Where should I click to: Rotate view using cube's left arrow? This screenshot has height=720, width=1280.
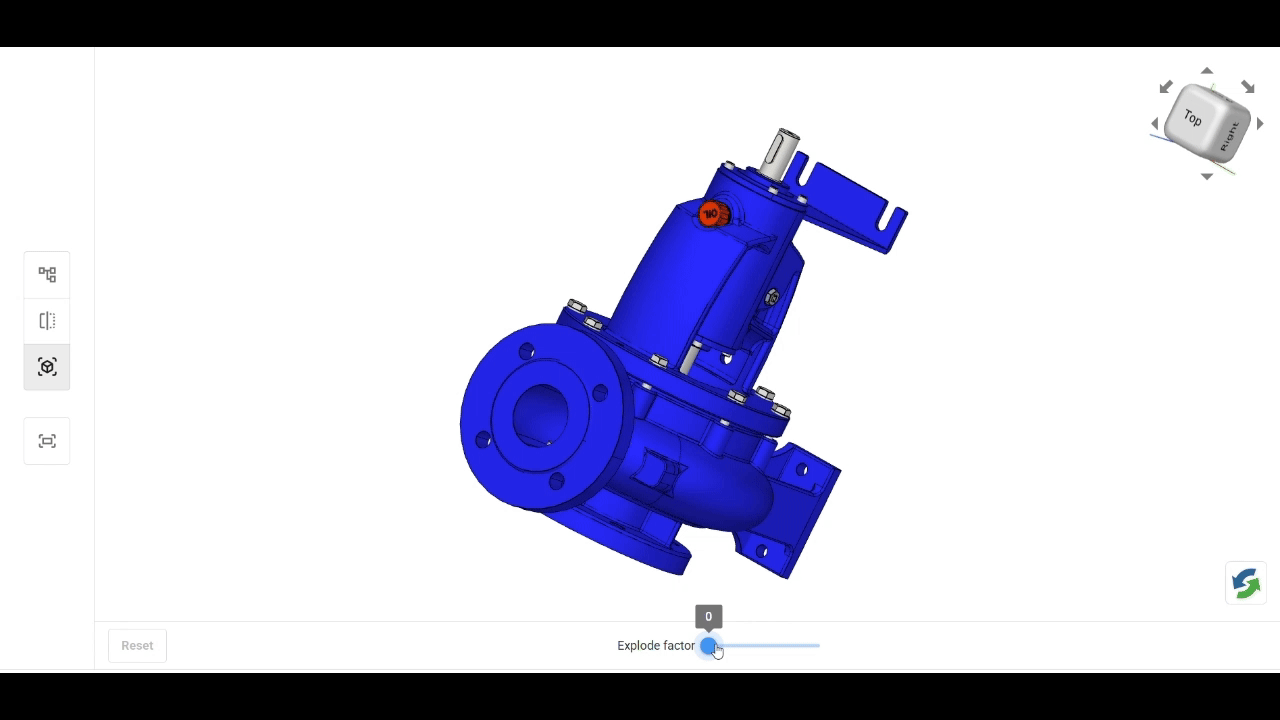coord(1155,124)
